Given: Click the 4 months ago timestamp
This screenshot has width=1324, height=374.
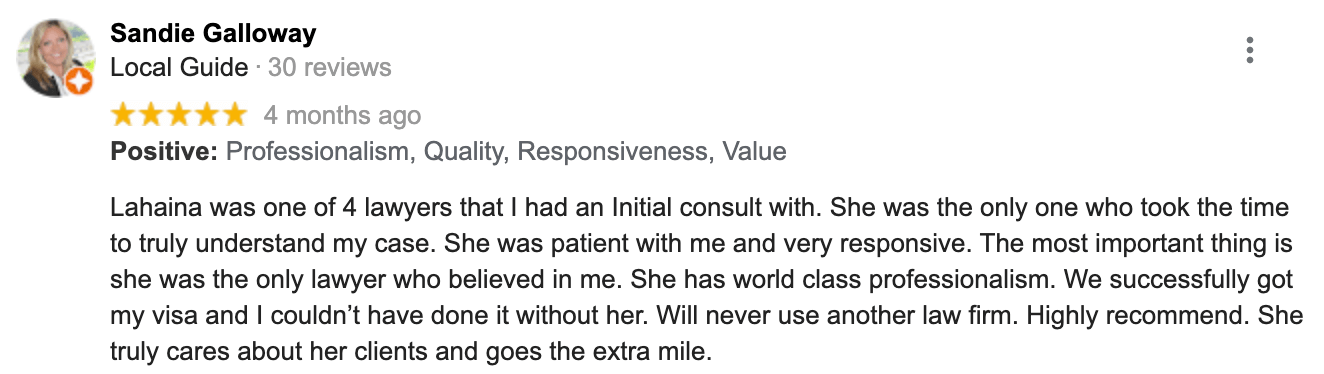Looking at the screenshot, I should pyautogui.click(x=342, y=116).
